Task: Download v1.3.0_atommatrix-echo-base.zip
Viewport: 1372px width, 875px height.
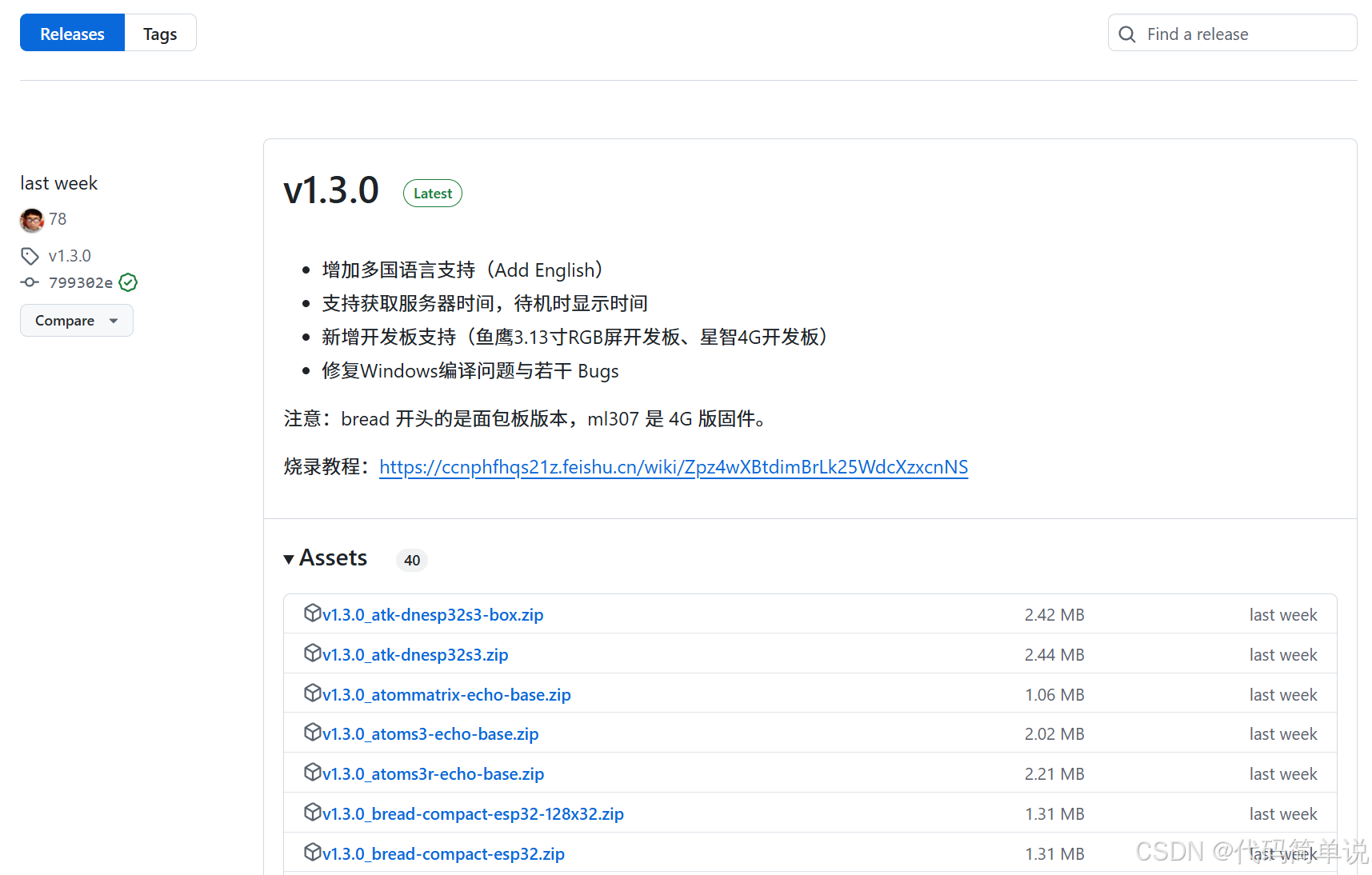Action: click(446, 695)
